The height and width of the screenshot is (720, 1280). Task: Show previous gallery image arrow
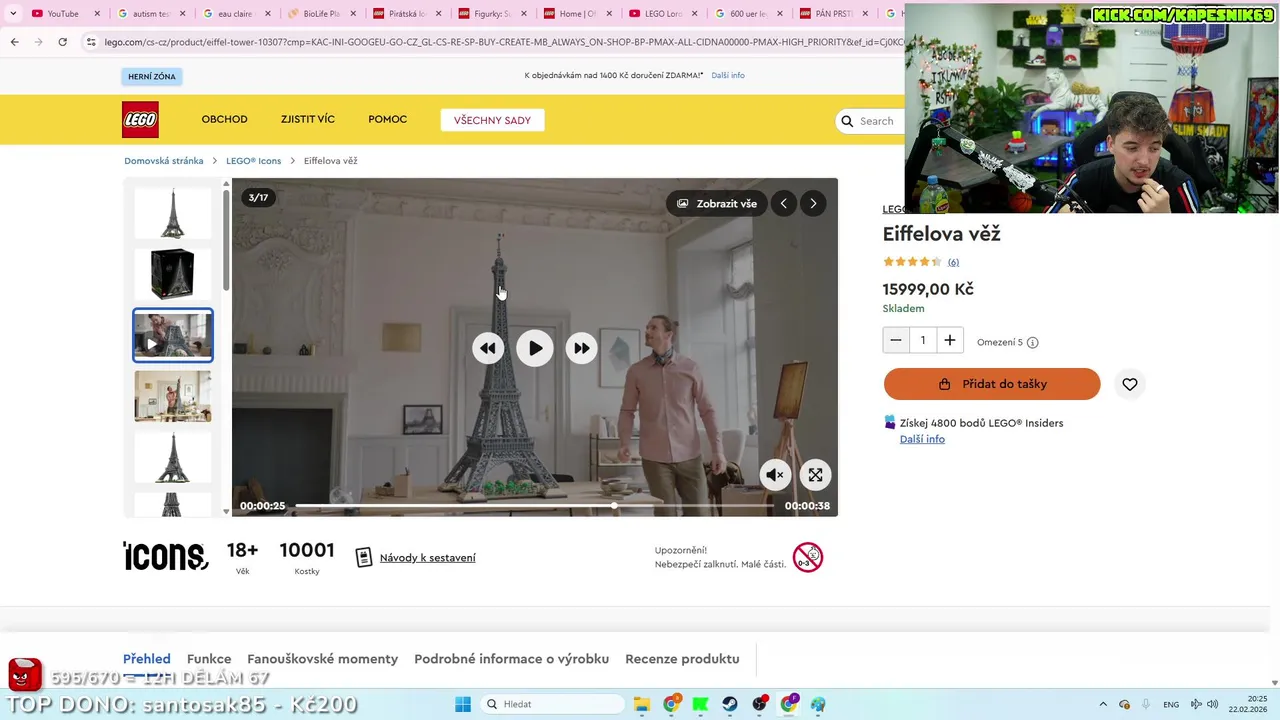tap(784, 203)
